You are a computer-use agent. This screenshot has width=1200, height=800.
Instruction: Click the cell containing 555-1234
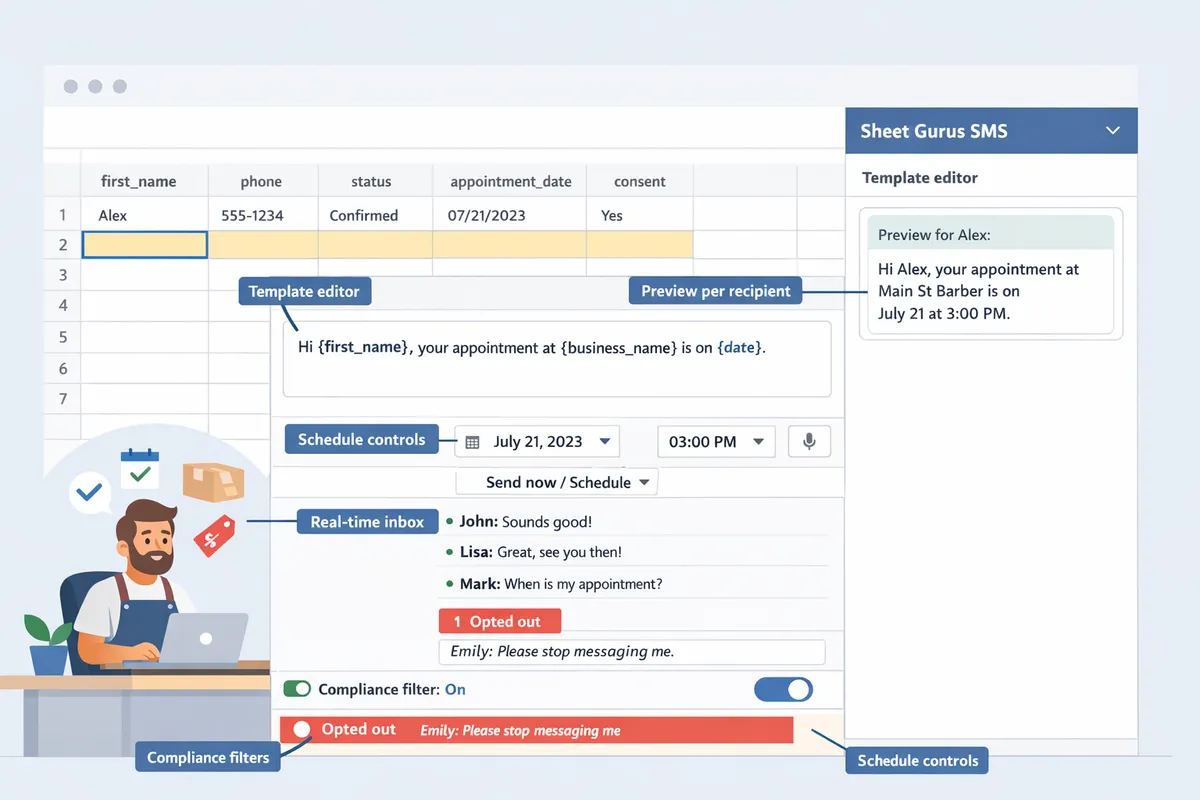tap(263, 215)
